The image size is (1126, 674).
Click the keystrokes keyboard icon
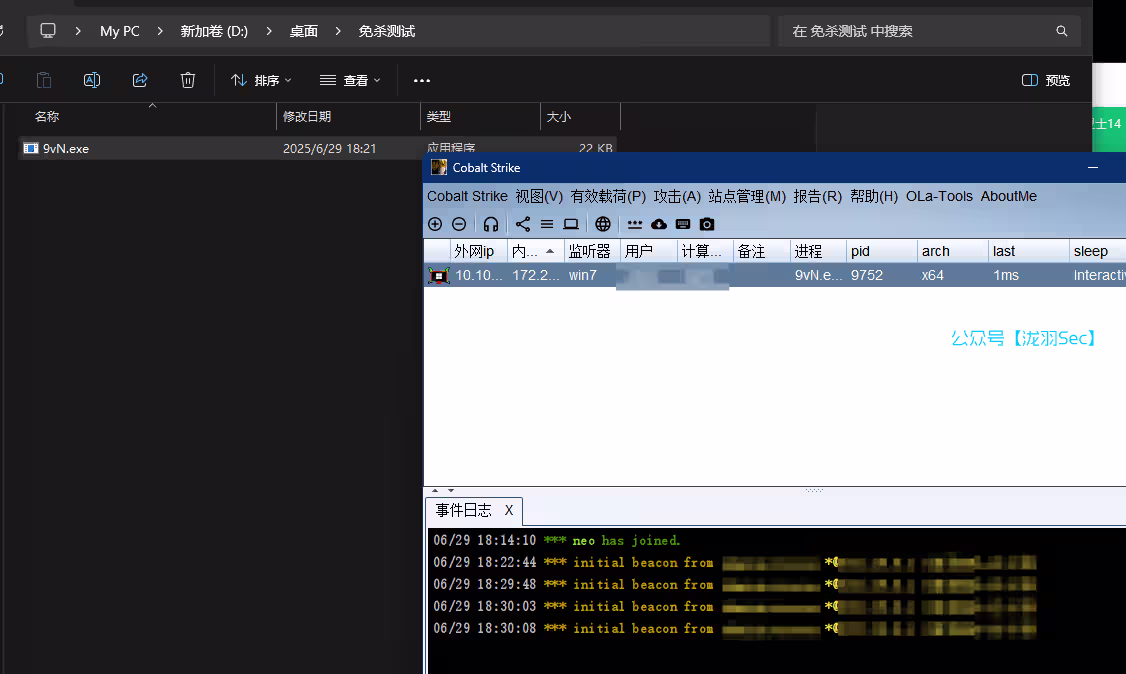pyautogui.click(x=683, y=224)
